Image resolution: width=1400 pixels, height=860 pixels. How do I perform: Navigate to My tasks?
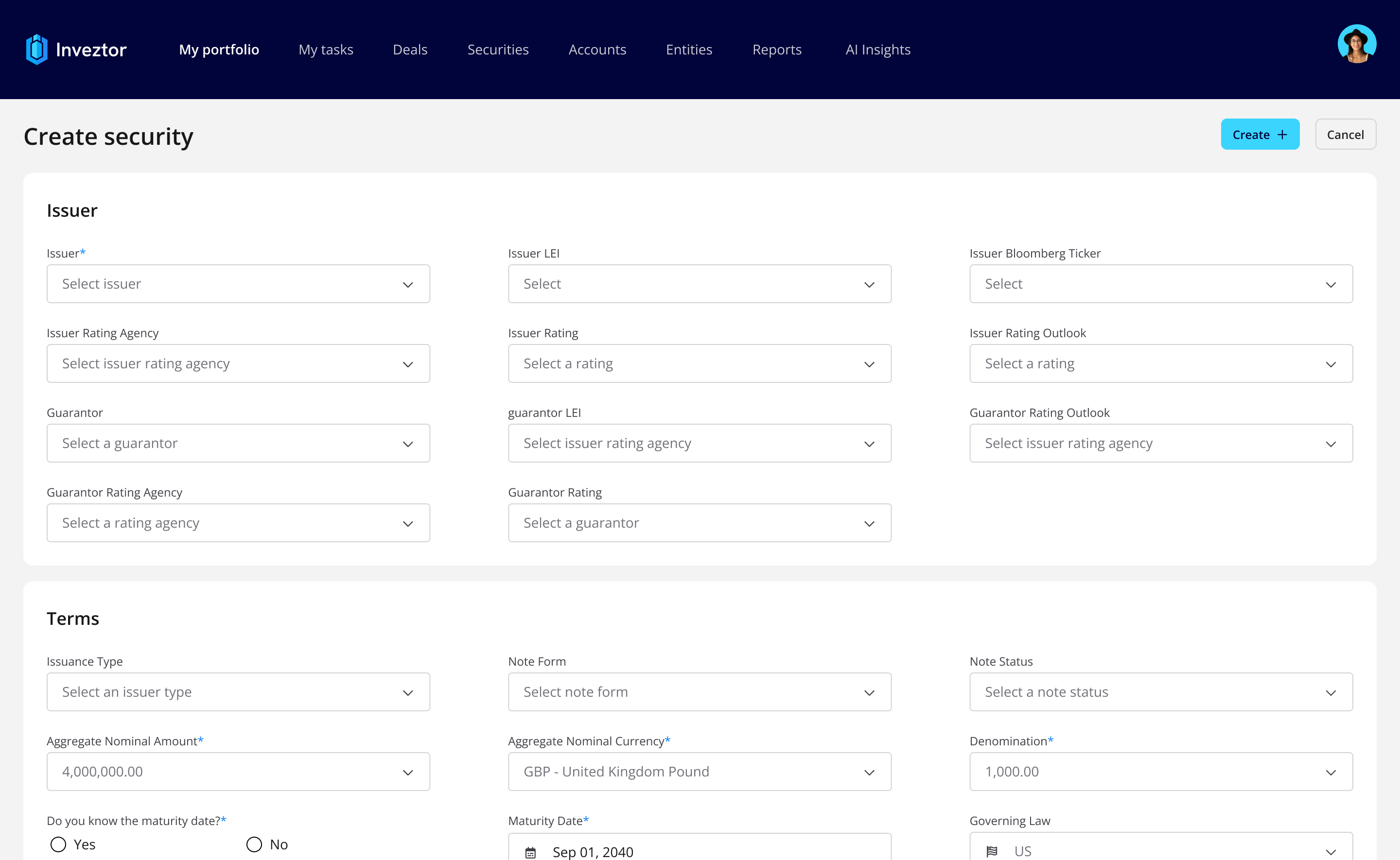(x=326, y=50)
